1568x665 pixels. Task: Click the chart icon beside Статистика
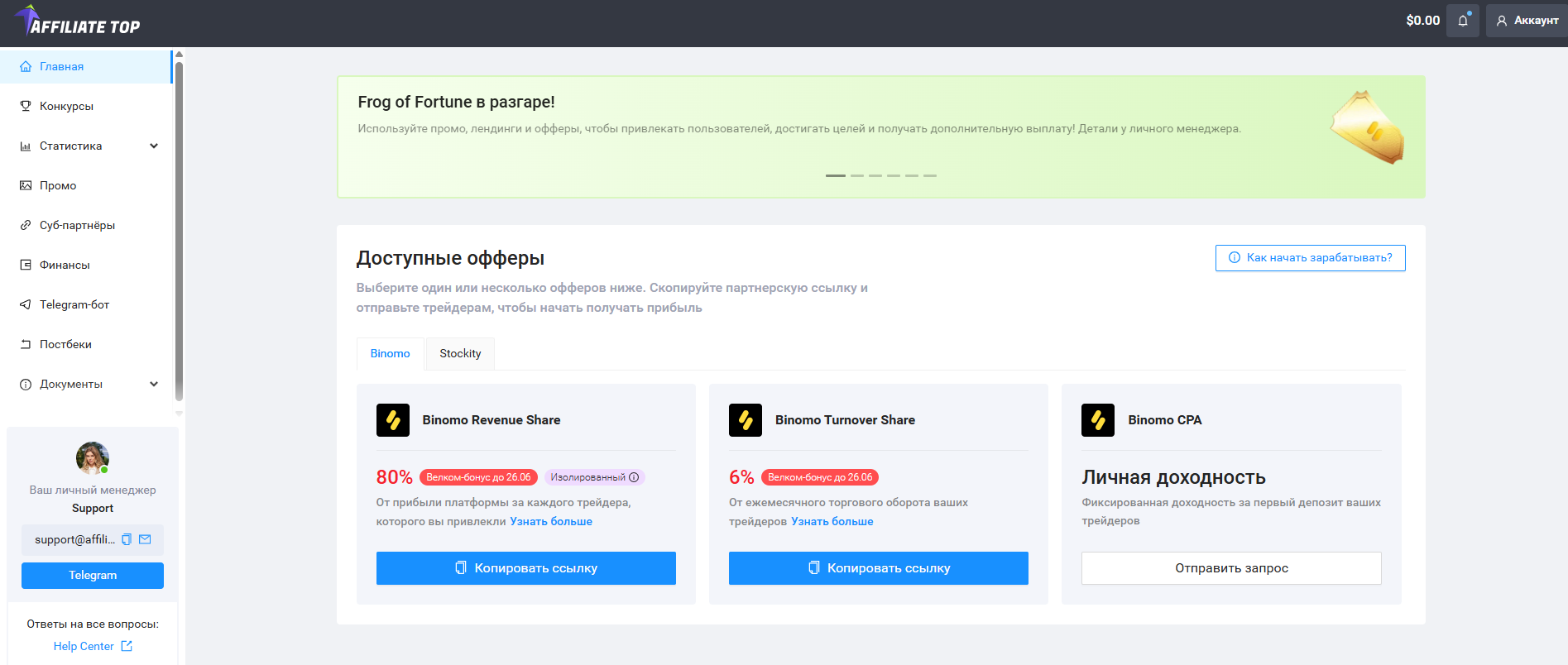click(26, 146)
